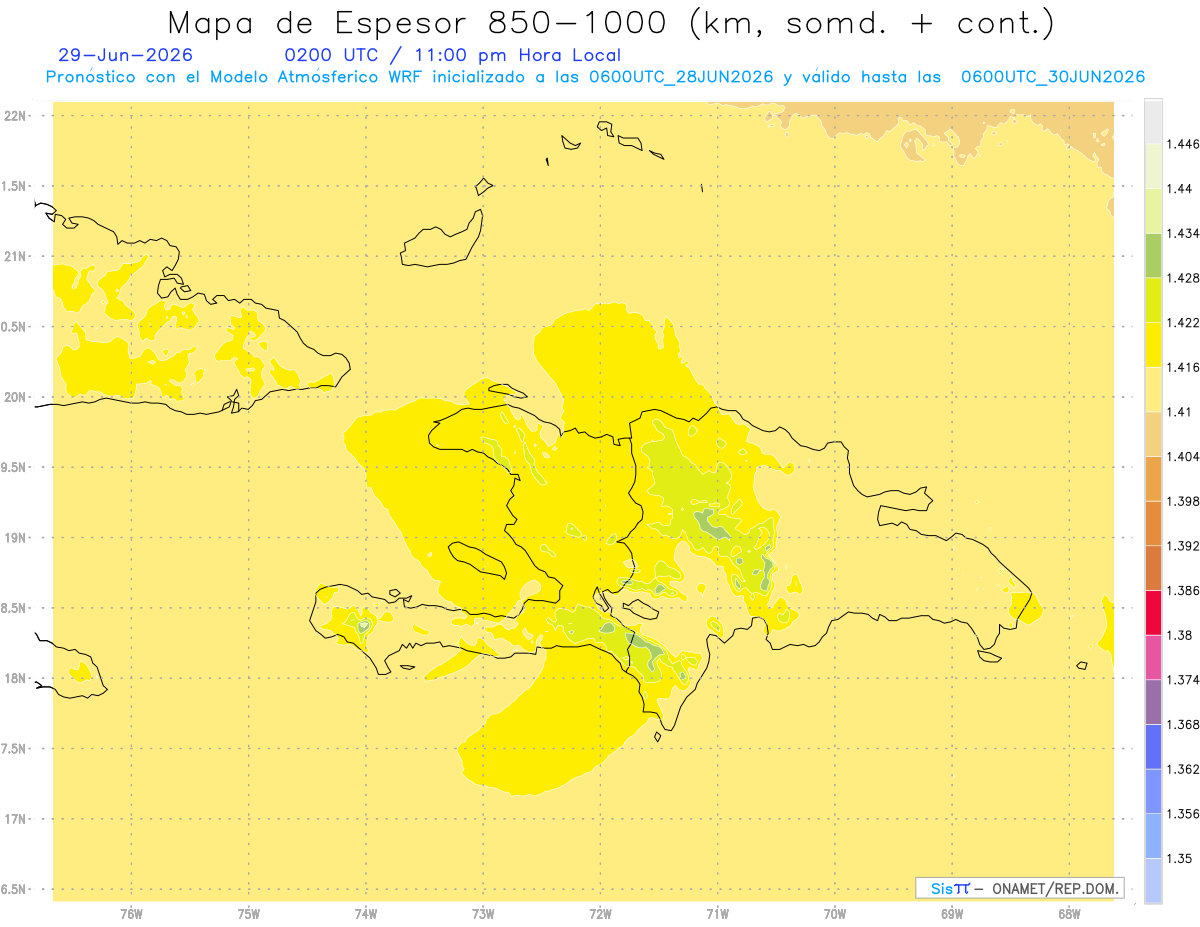
Task: Click the longitude label '71W'
Action: 717,913
